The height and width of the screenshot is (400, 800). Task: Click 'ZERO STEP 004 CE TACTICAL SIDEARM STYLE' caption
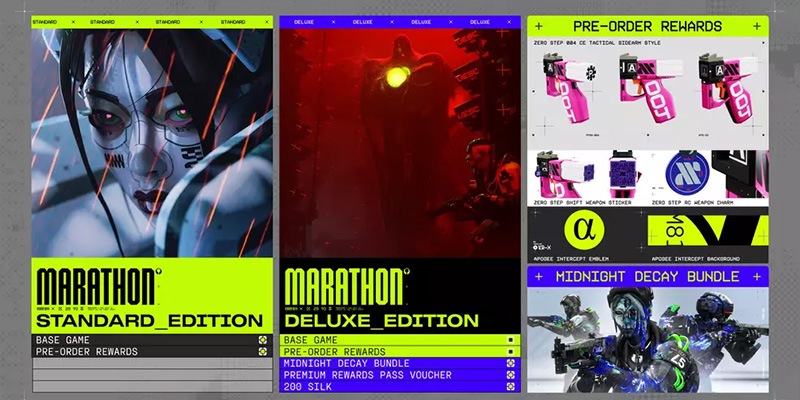[597, 43]
